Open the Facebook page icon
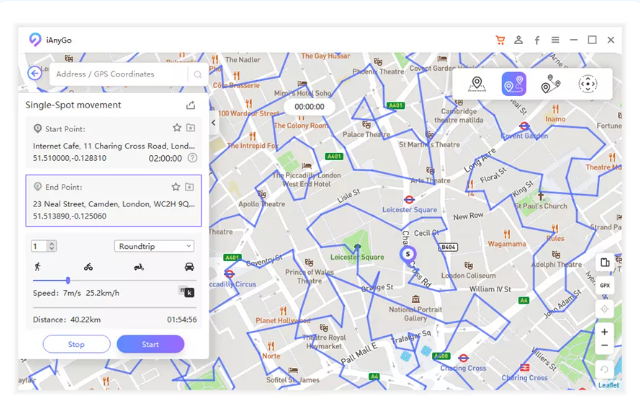The image size is (640, 412). point(537,40)
